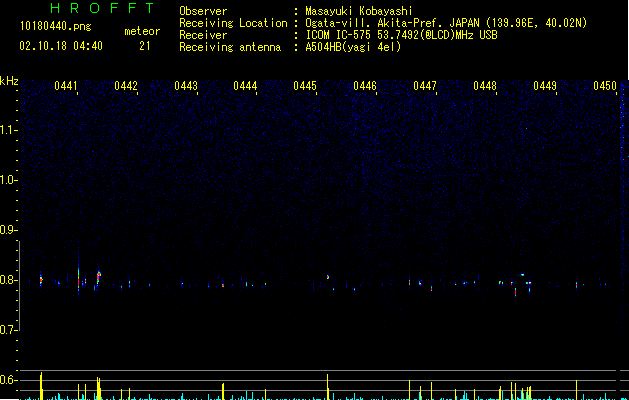
Task: Click the date stamp 02.10.18 04:40
Action: pyautogui.click(x=61, y=46)
